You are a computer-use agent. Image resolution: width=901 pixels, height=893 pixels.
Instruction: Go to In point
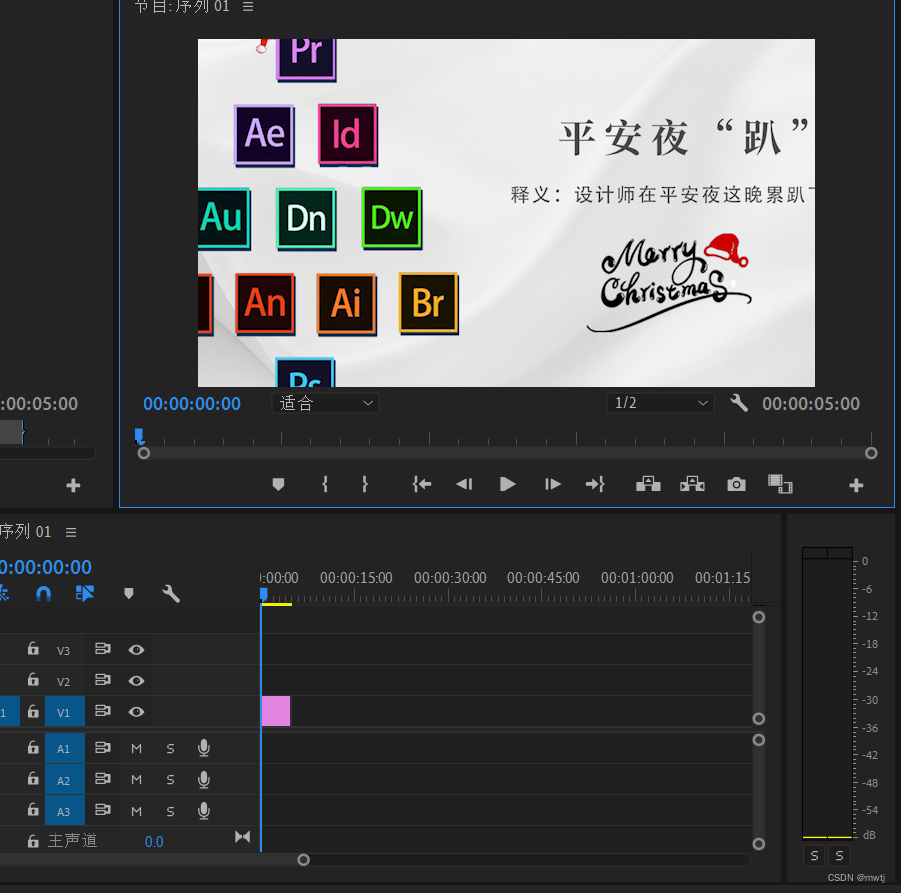coord(422,484)
